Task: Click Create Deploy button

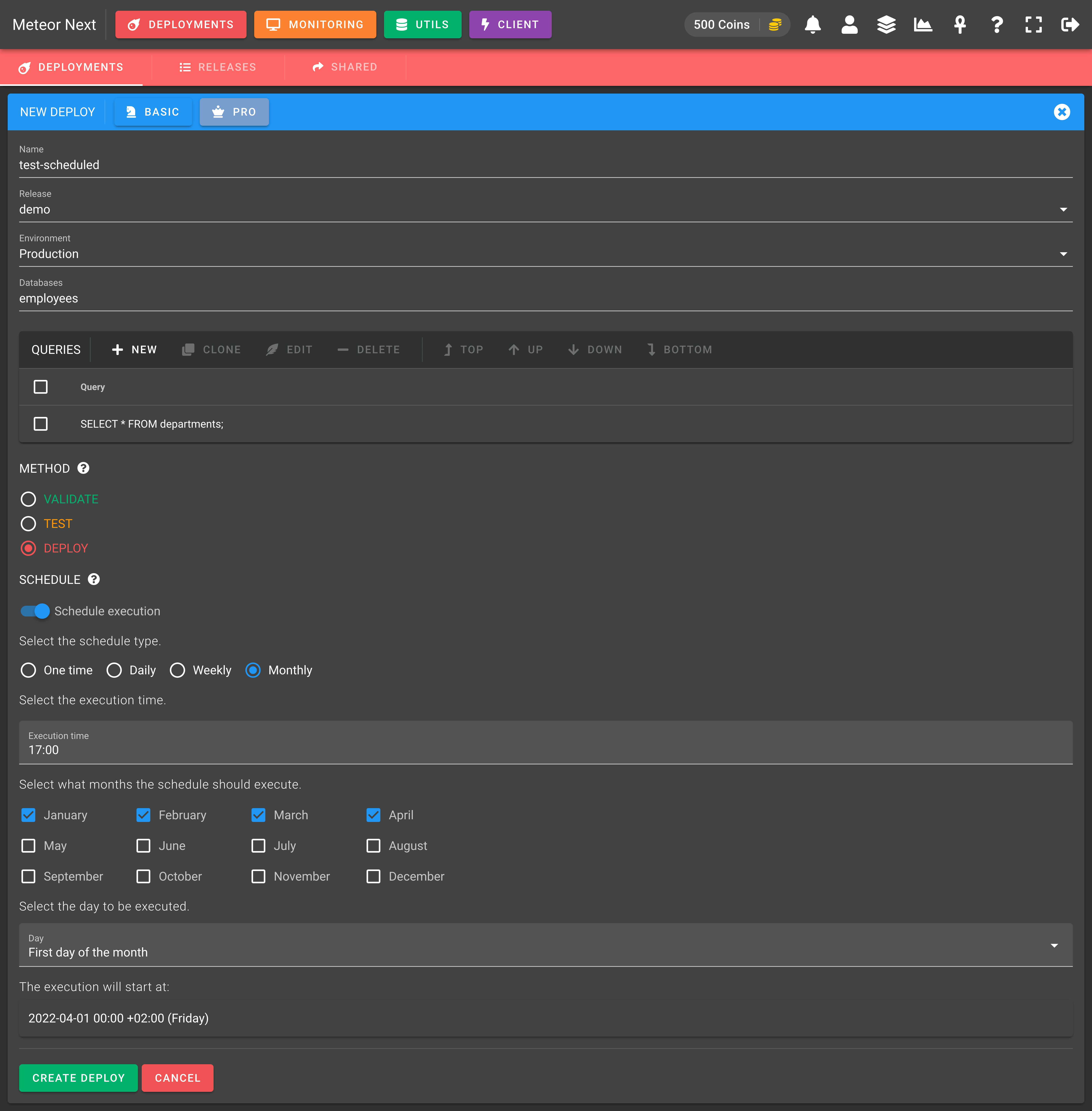Action: coord(79,1078)
